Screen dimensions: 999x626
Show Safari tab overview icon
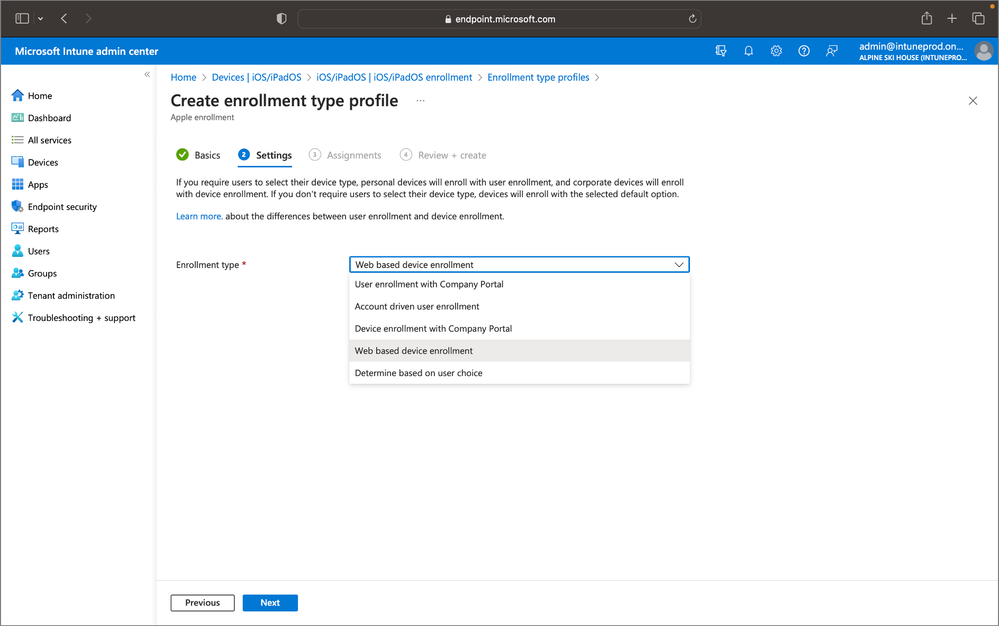click(978, 18)
